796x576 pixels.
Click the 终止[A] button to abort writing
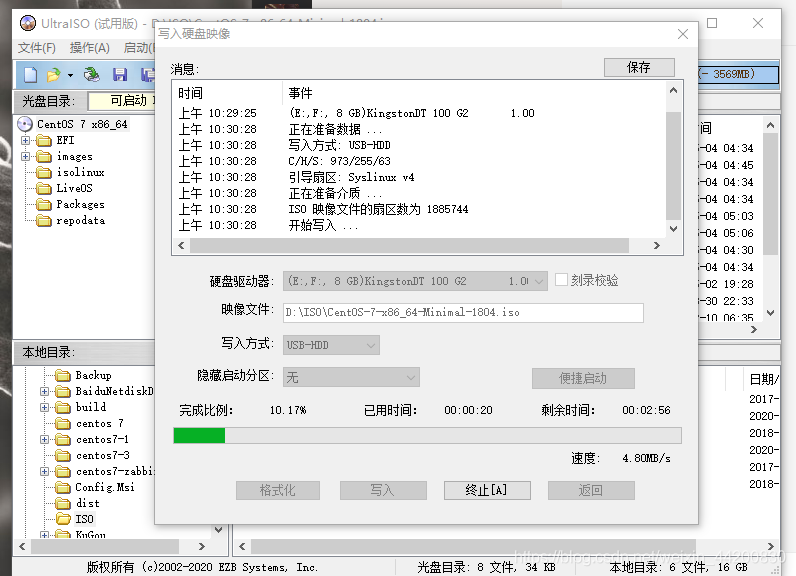(487, 491)
